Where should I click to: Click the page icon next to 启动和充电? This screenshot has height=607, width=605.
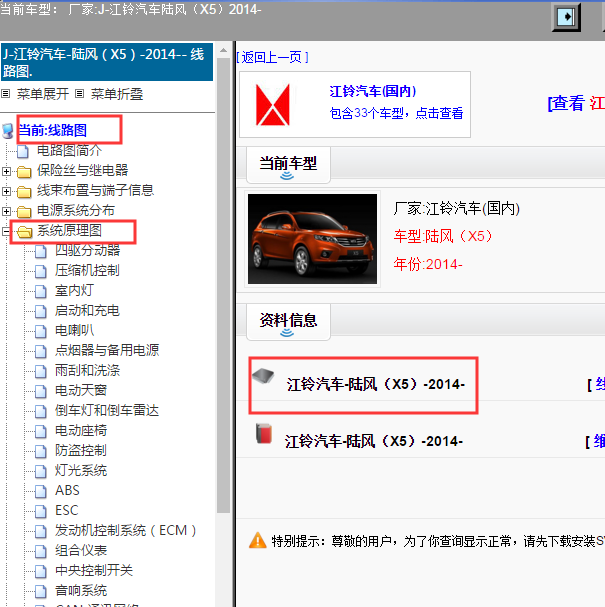tap(41, 311)
